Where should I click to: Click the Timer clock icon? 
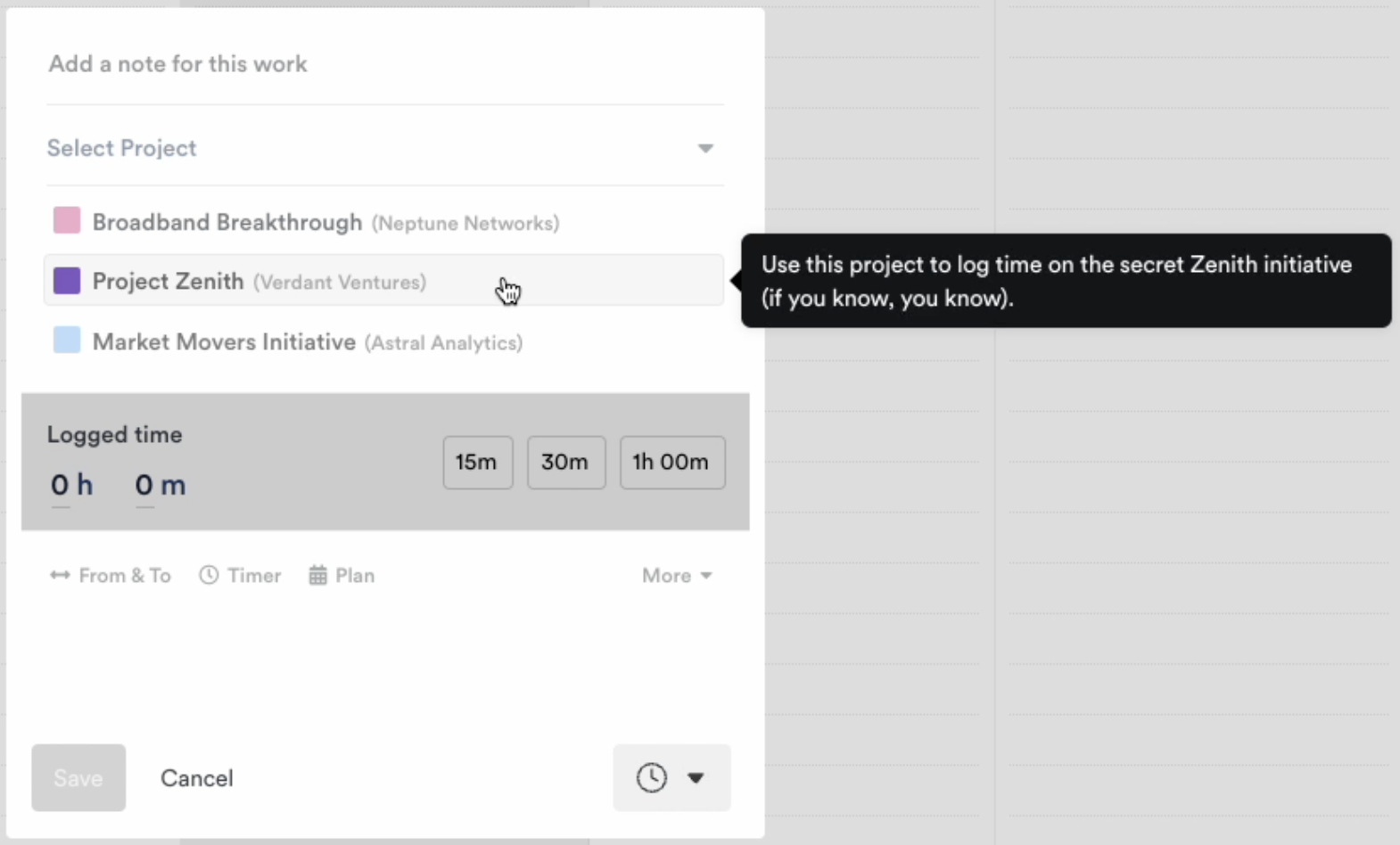pyautogui.click(x=209, y=576)
